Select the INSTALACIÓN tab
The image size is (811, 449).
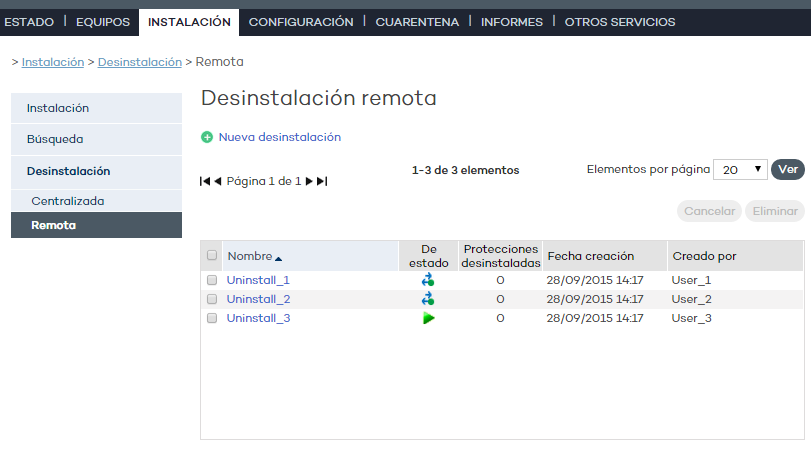pos(189,22)
